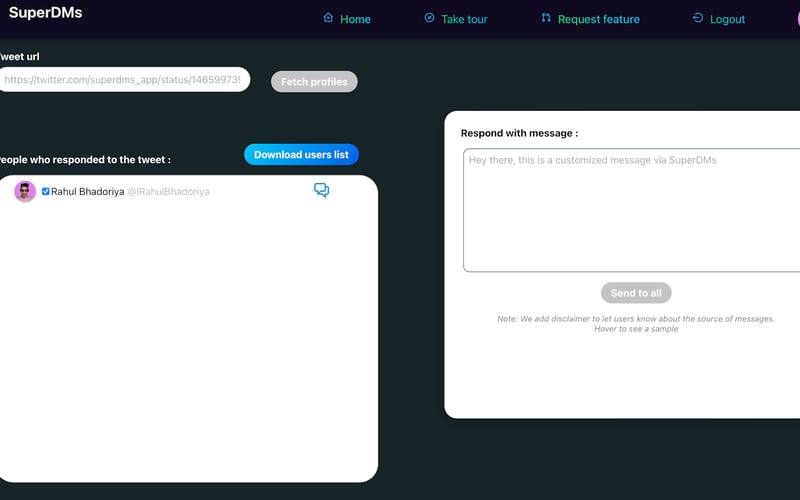Click the Take tour compass icon
This screenshot has width=800, height=500.
click(x=430, y=18)
